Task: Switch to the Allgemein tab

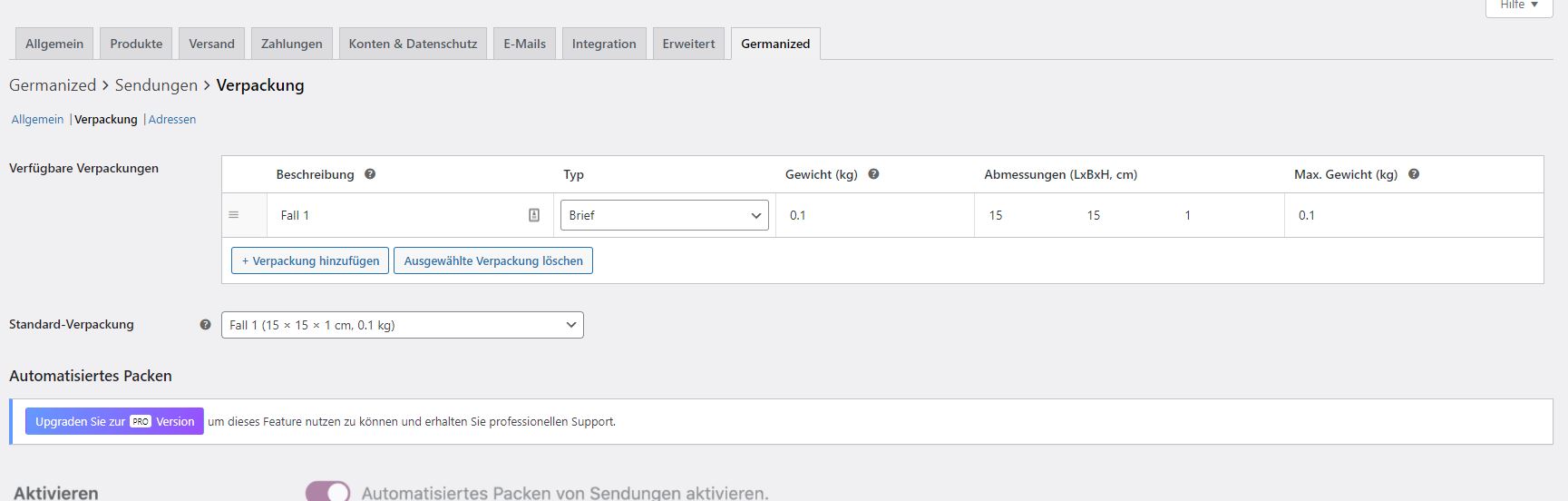Action: (54, 44)
